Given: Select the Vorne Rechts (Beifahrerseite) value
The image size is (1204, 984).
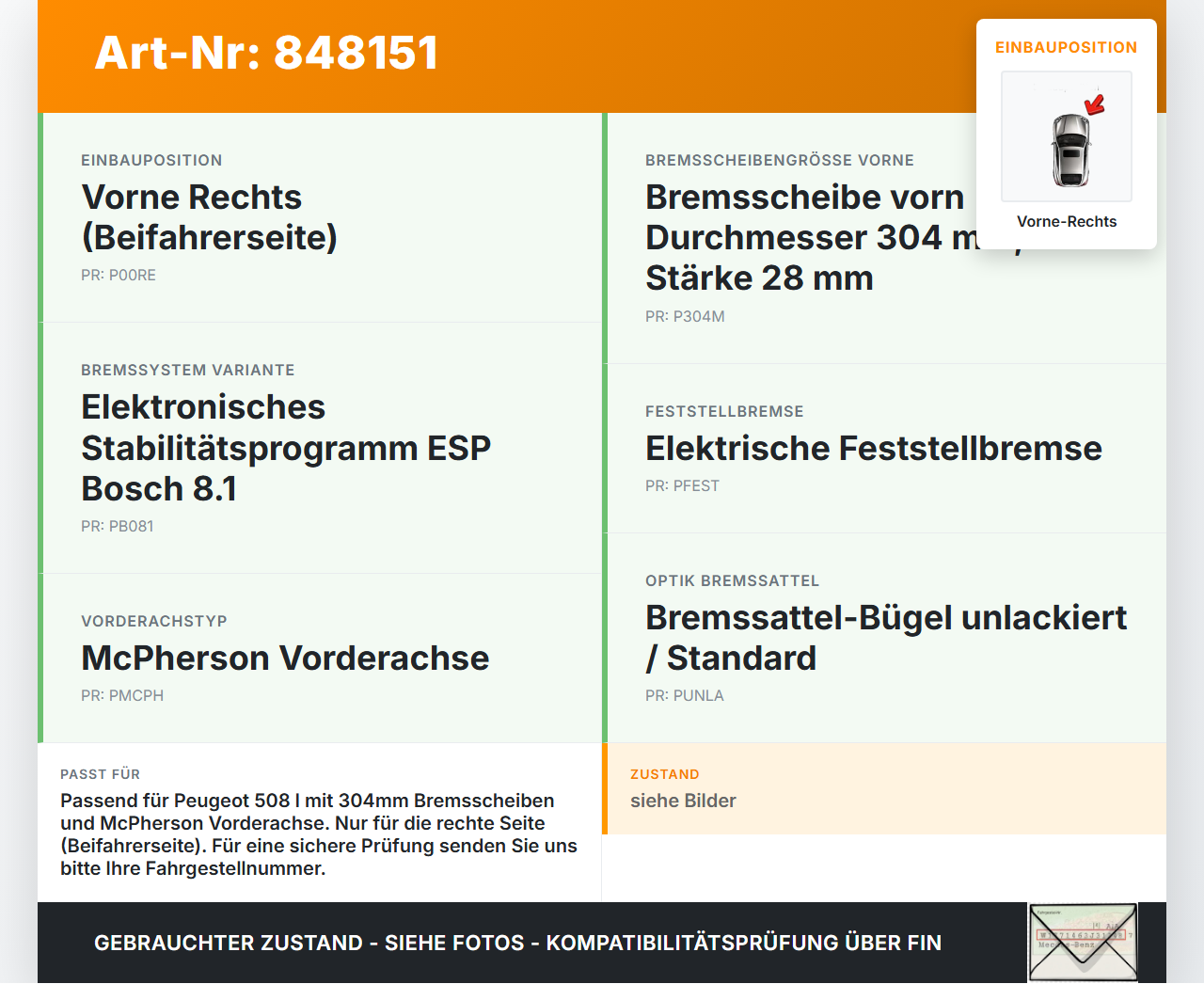Looking at the screenshot, I should [x=210, y=217].
